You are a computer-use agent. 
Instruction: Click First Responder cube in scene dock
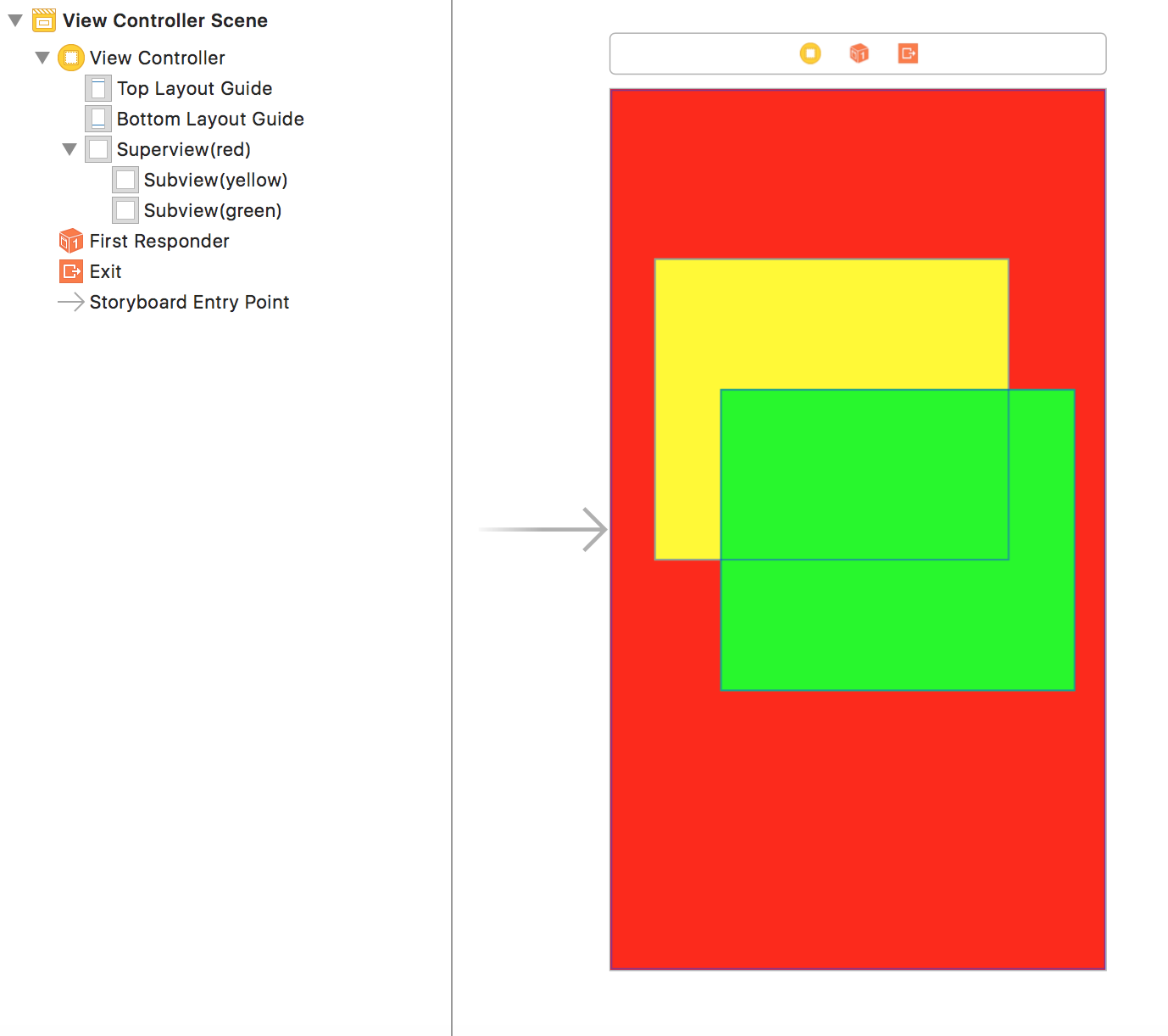(859, 53)
